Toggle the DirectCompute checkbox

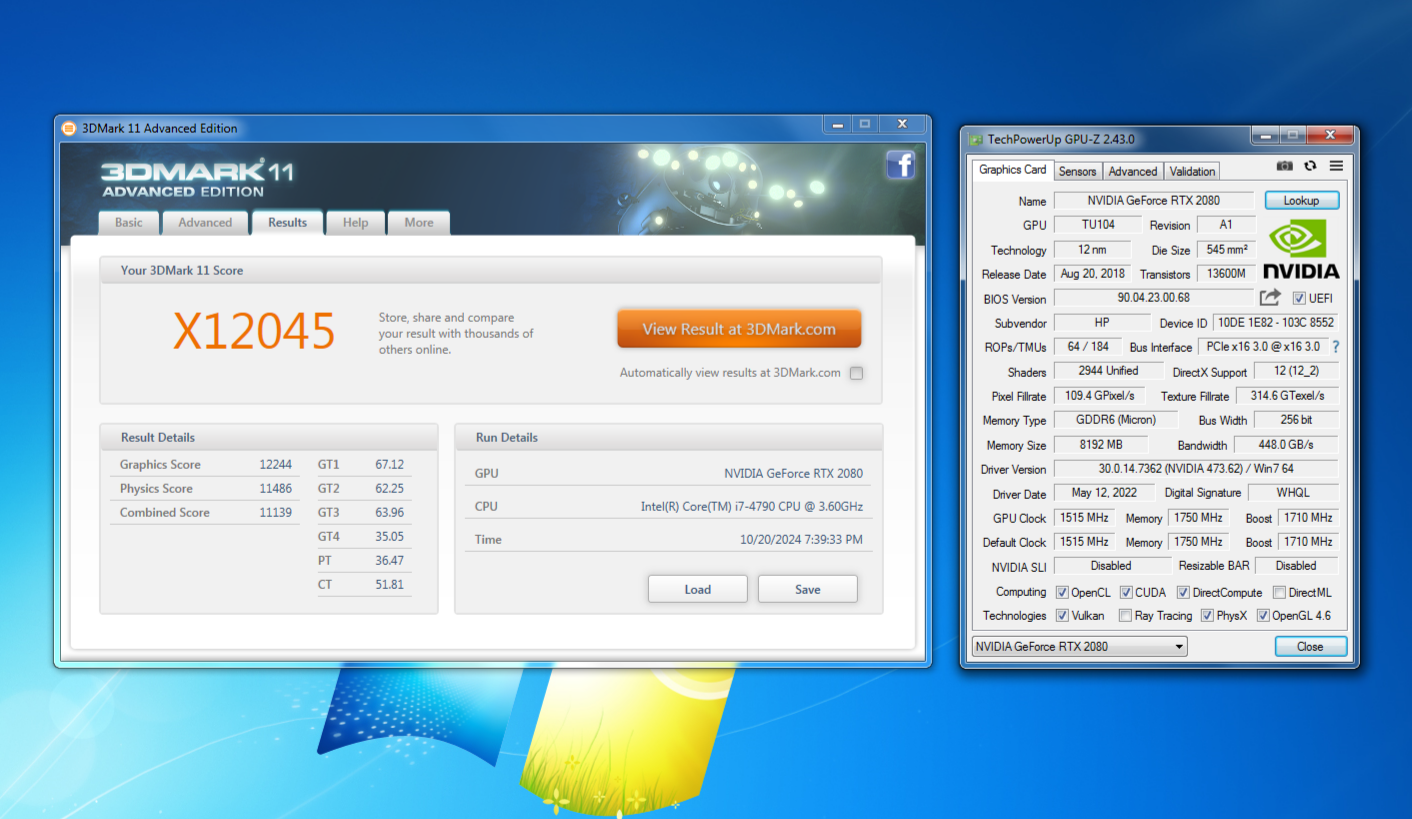click(x=1183, y=592)
